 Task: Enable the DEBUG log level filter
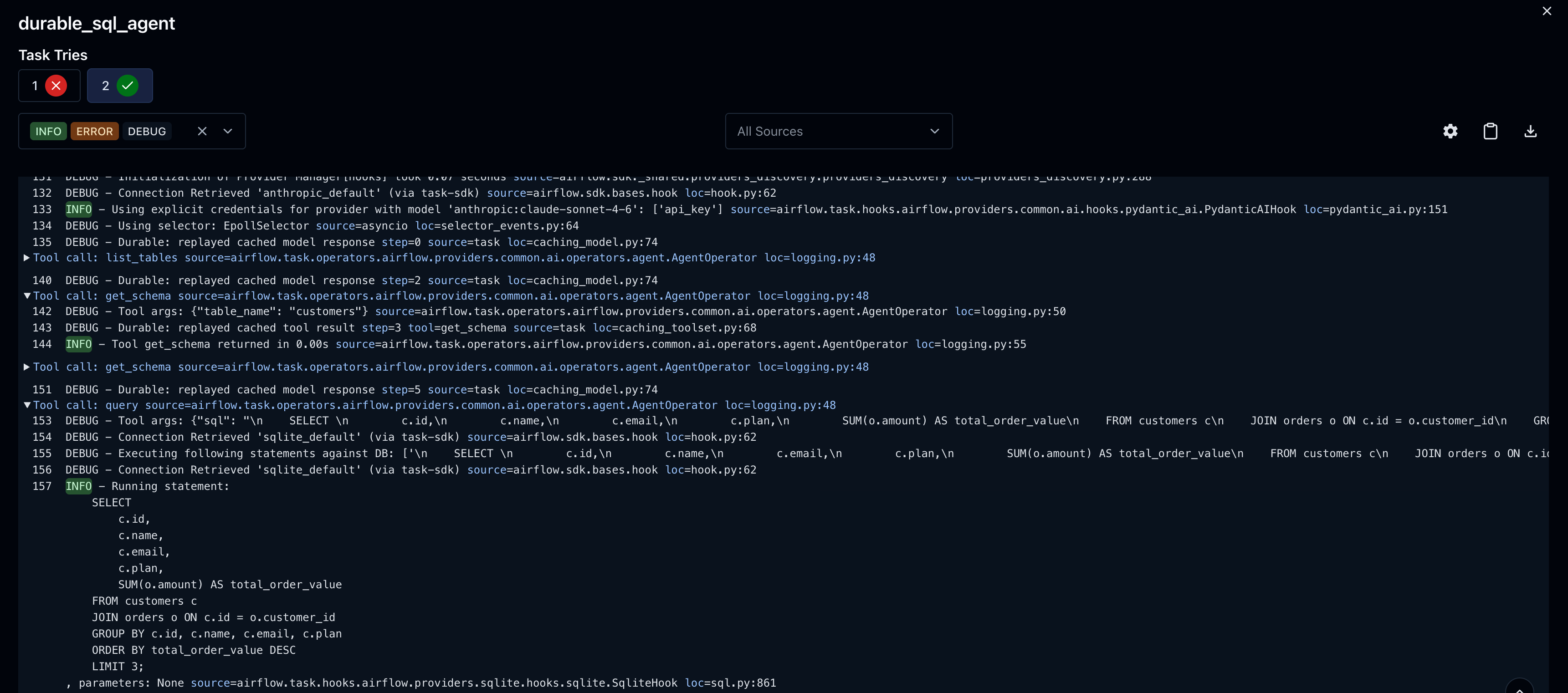(x=147, y=131)
